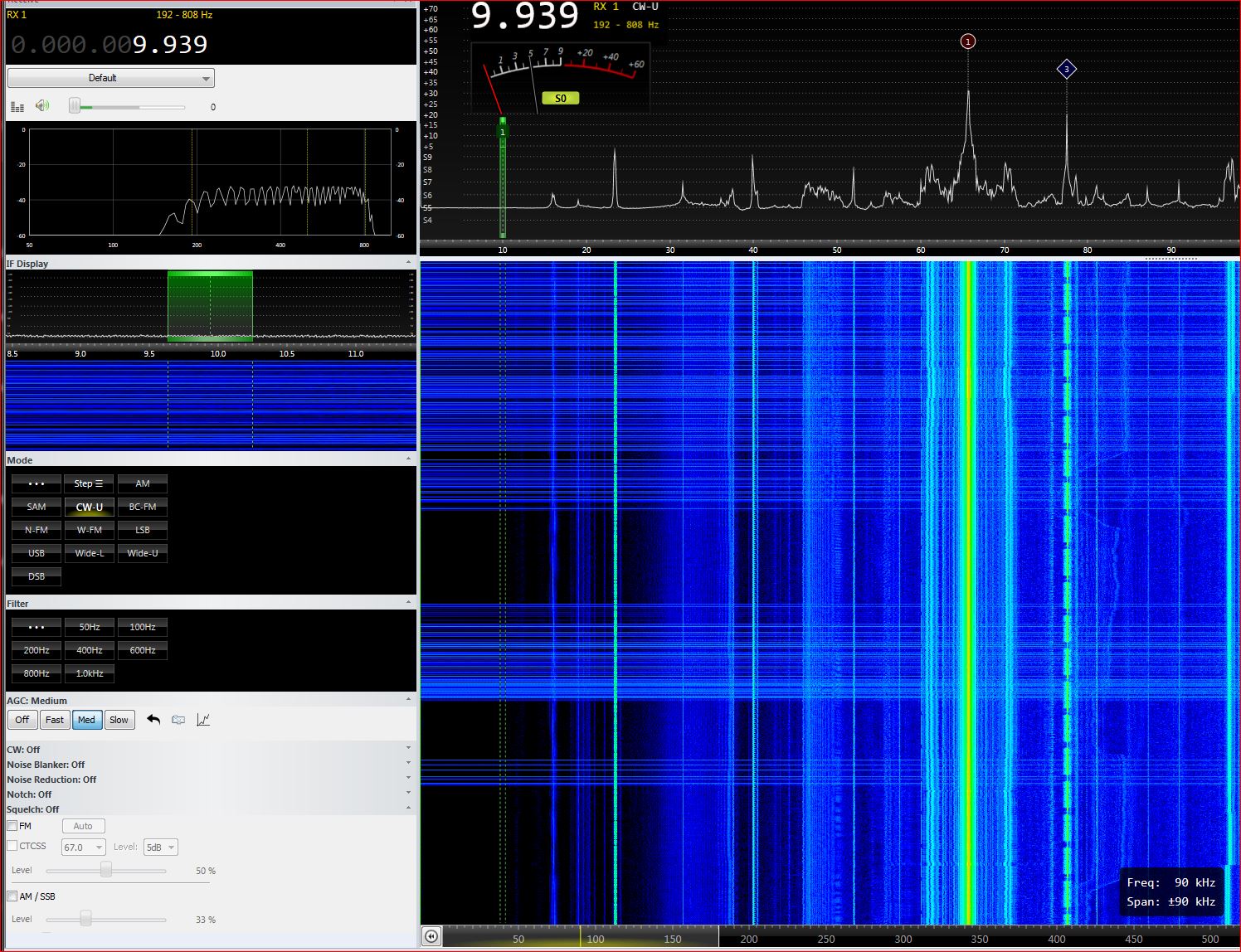The width and height of the screenshot is (1241, 952).
Task: Click the green RX 1 tuning marker
Action: point(502,132)
